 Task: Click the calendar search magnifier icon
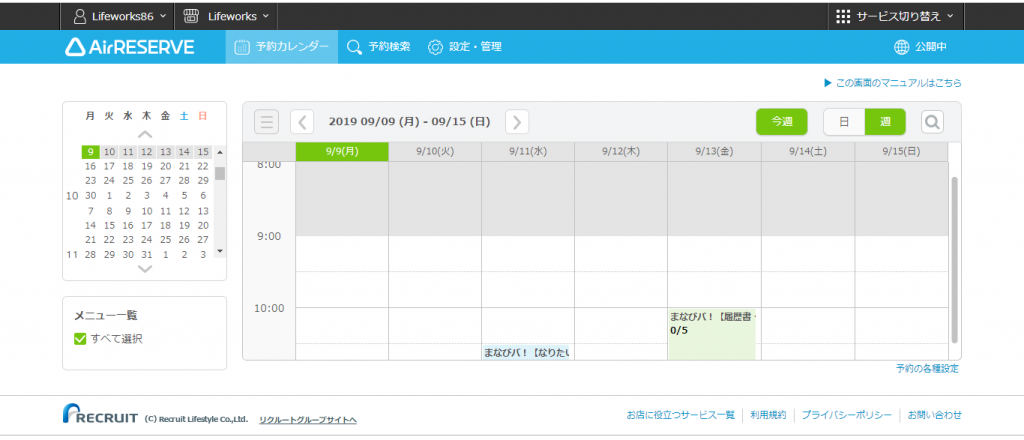click(x=932, y=122)
